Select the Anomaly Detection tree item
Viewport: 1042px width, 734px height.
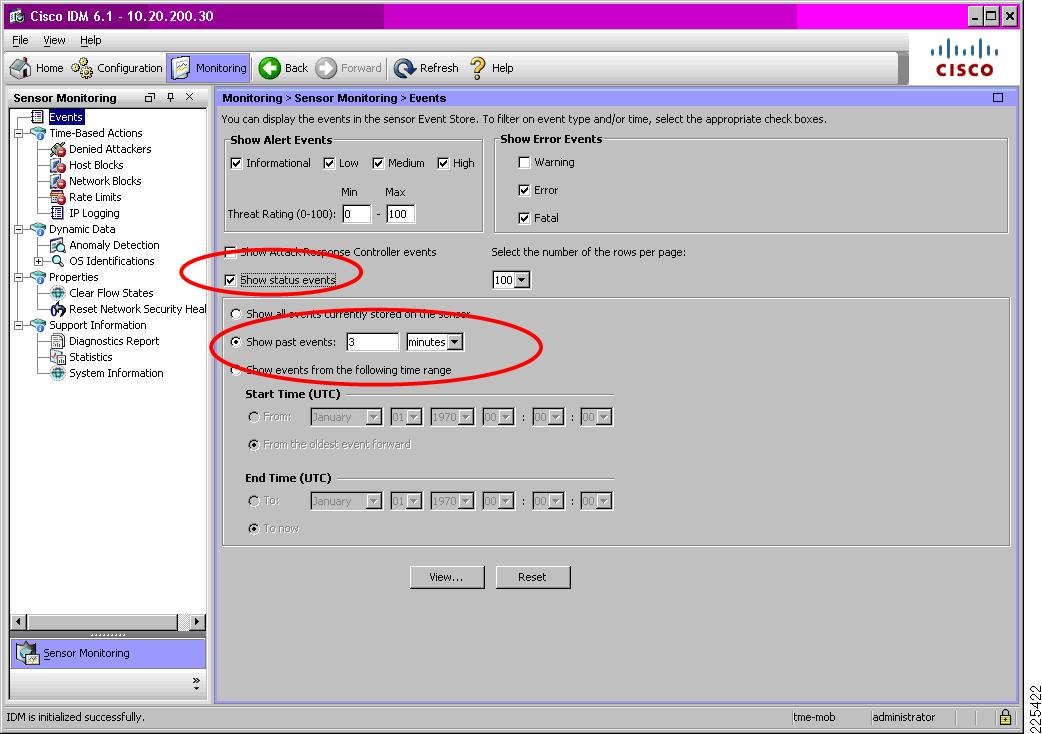click(114, 245)
